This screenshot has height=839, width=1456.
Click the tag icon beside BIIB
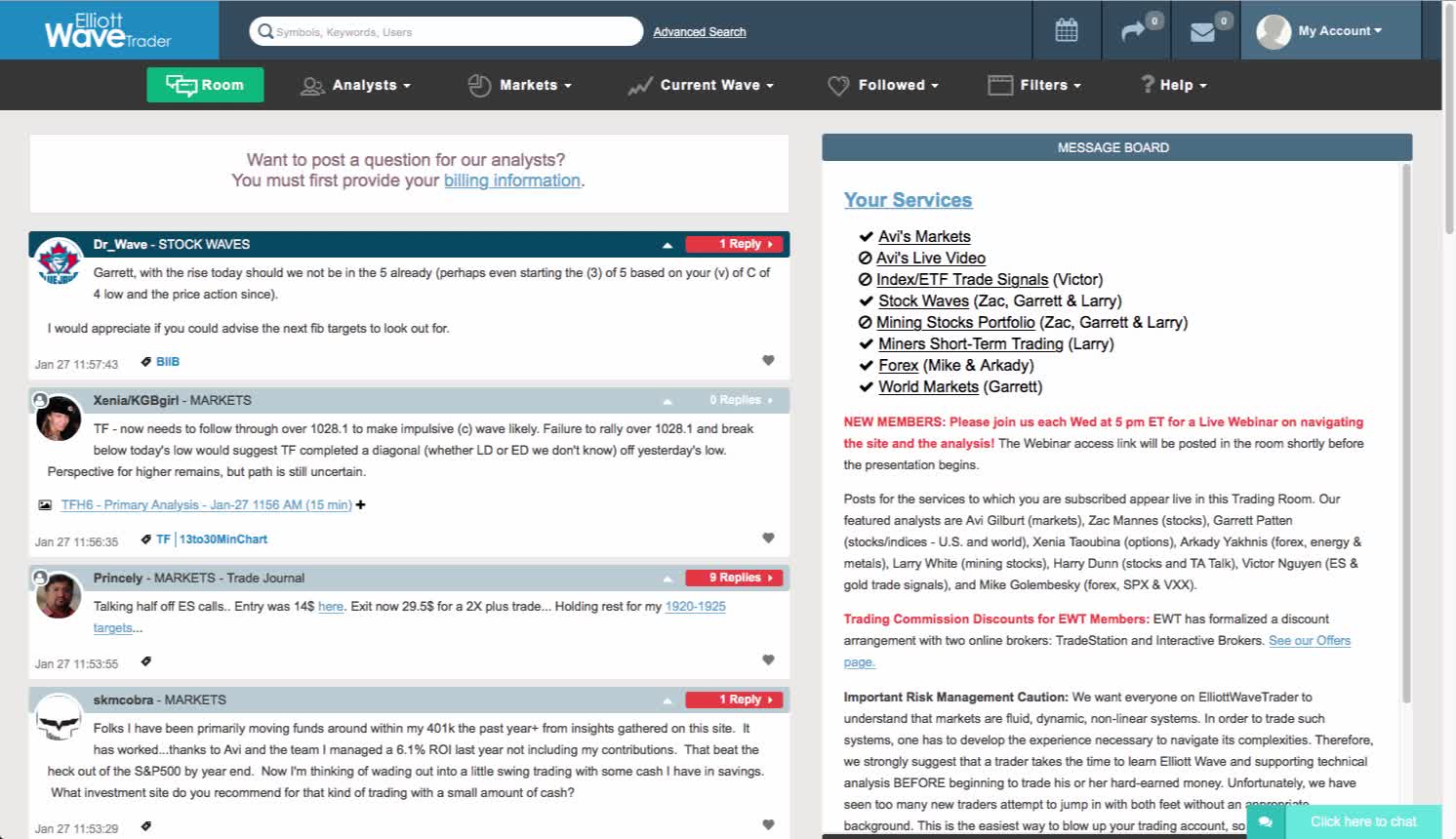pos(146,362)
